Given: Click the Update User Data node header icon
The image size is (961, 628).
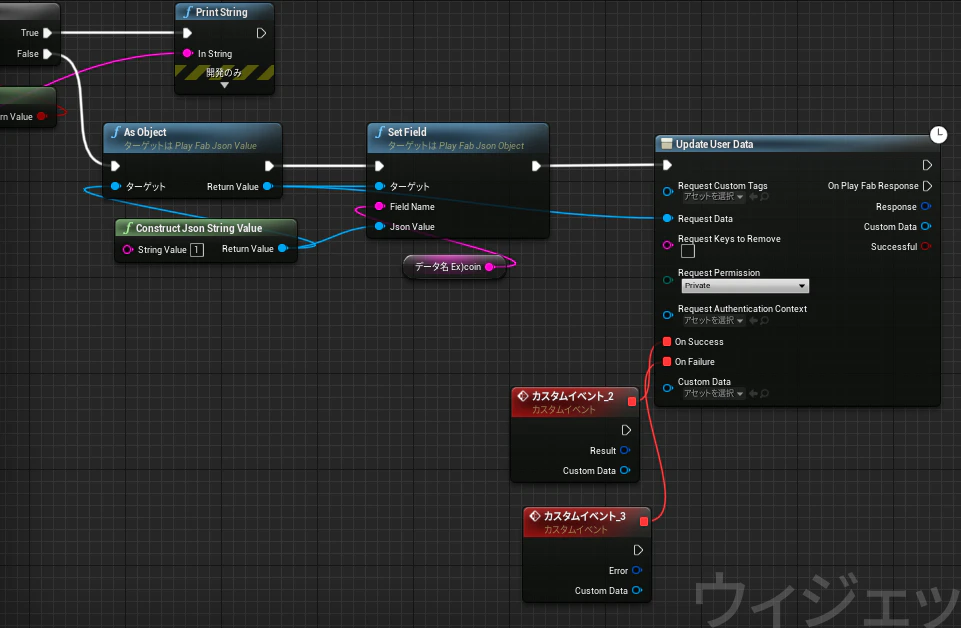Looking at the screenshot, I should (667, 143).
